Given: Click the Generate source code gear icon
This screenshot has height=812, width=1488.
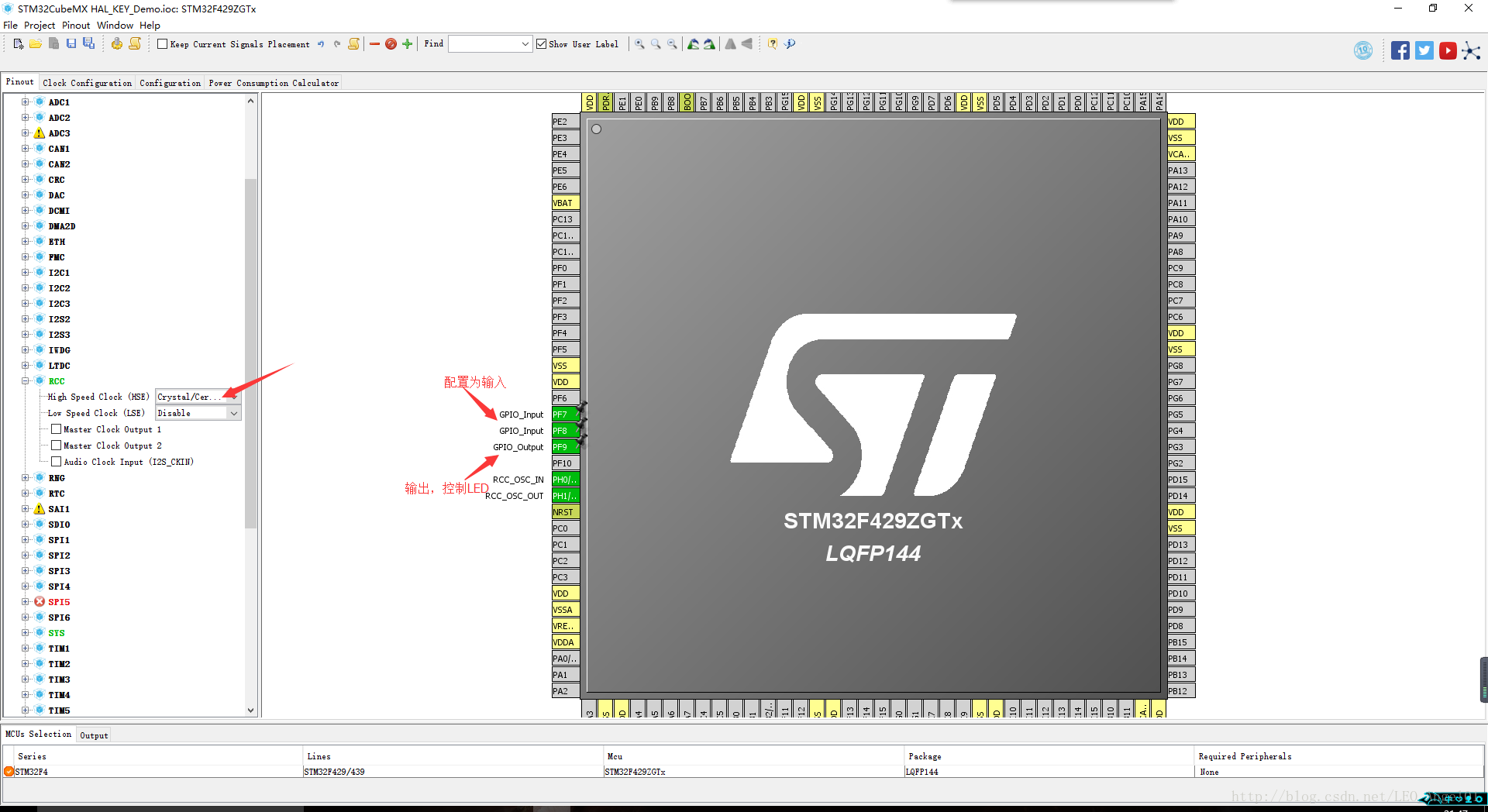Looking at the screenshot, I should click(x=117, y=44).
